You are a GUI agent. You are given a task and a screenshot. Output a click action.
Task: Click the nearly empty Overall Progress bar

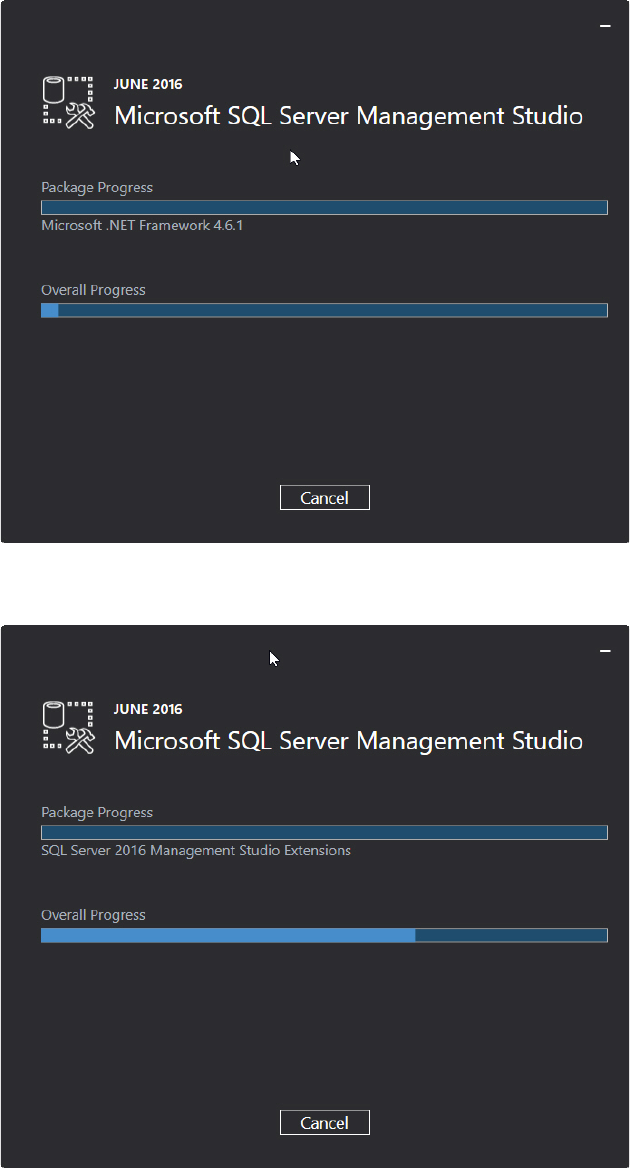click(x=324, y=310)
